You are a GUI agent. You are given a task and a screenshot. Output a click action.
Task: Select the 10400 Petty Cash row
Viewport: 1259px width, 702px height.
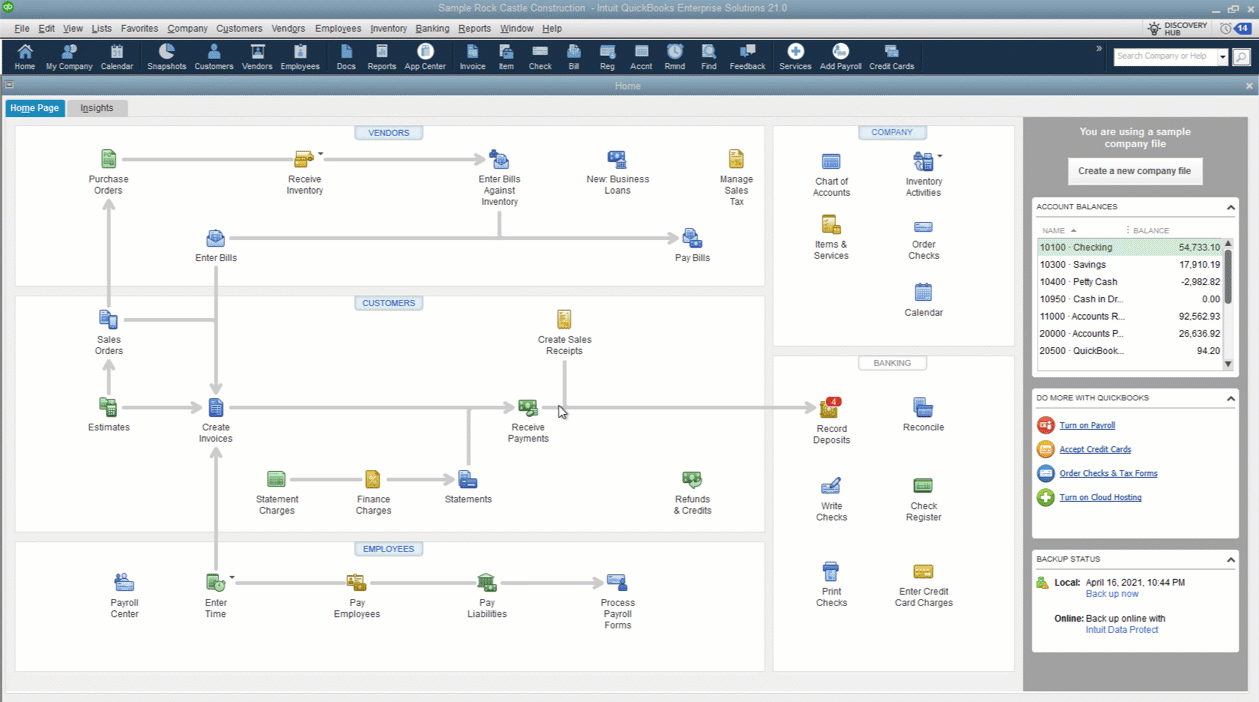coord(1130,282)
